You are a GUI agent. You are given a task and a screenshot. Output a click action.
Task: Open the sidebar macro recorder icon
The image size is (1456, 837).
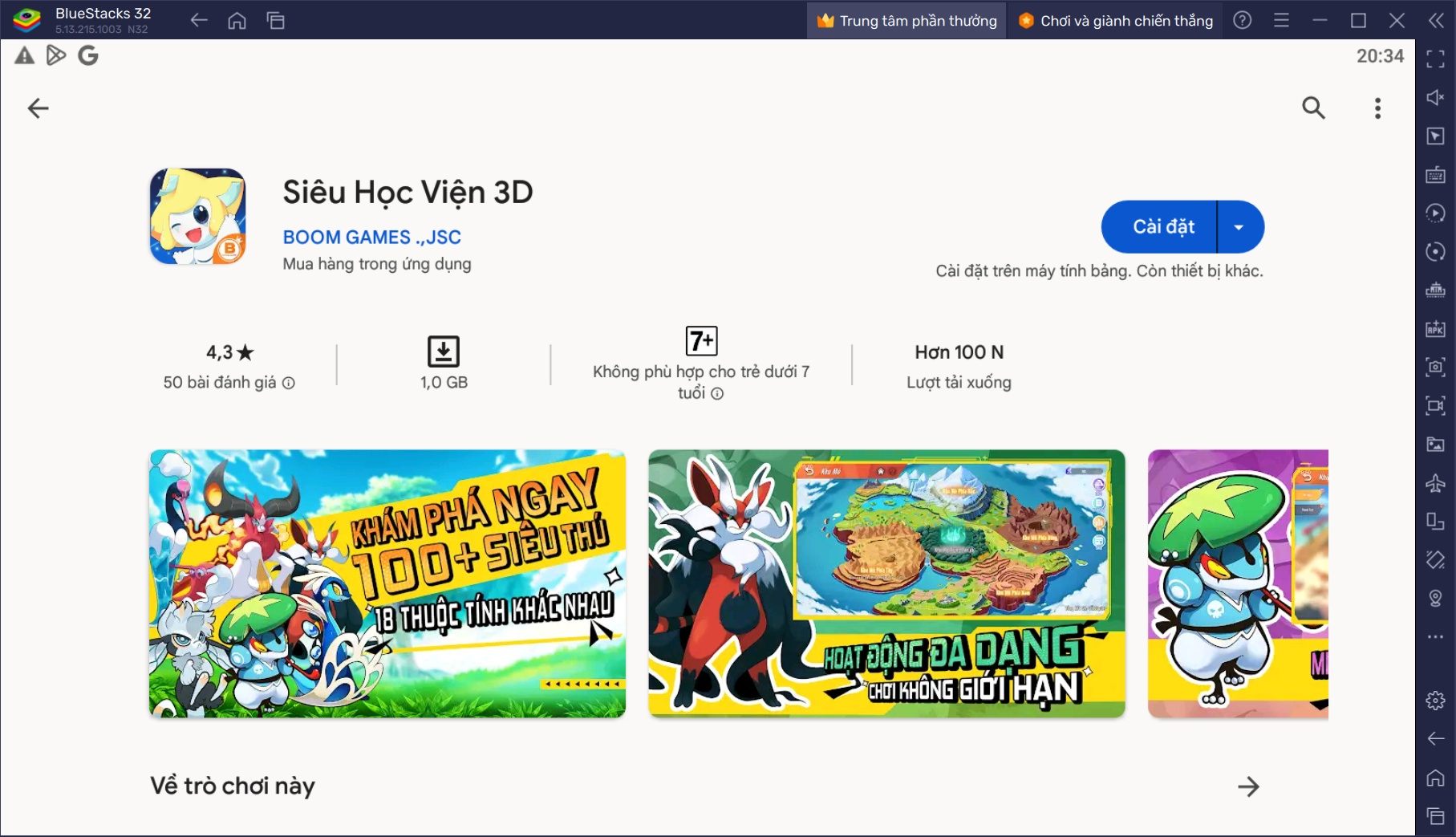pyautogui.click(x=1435, y=213)
